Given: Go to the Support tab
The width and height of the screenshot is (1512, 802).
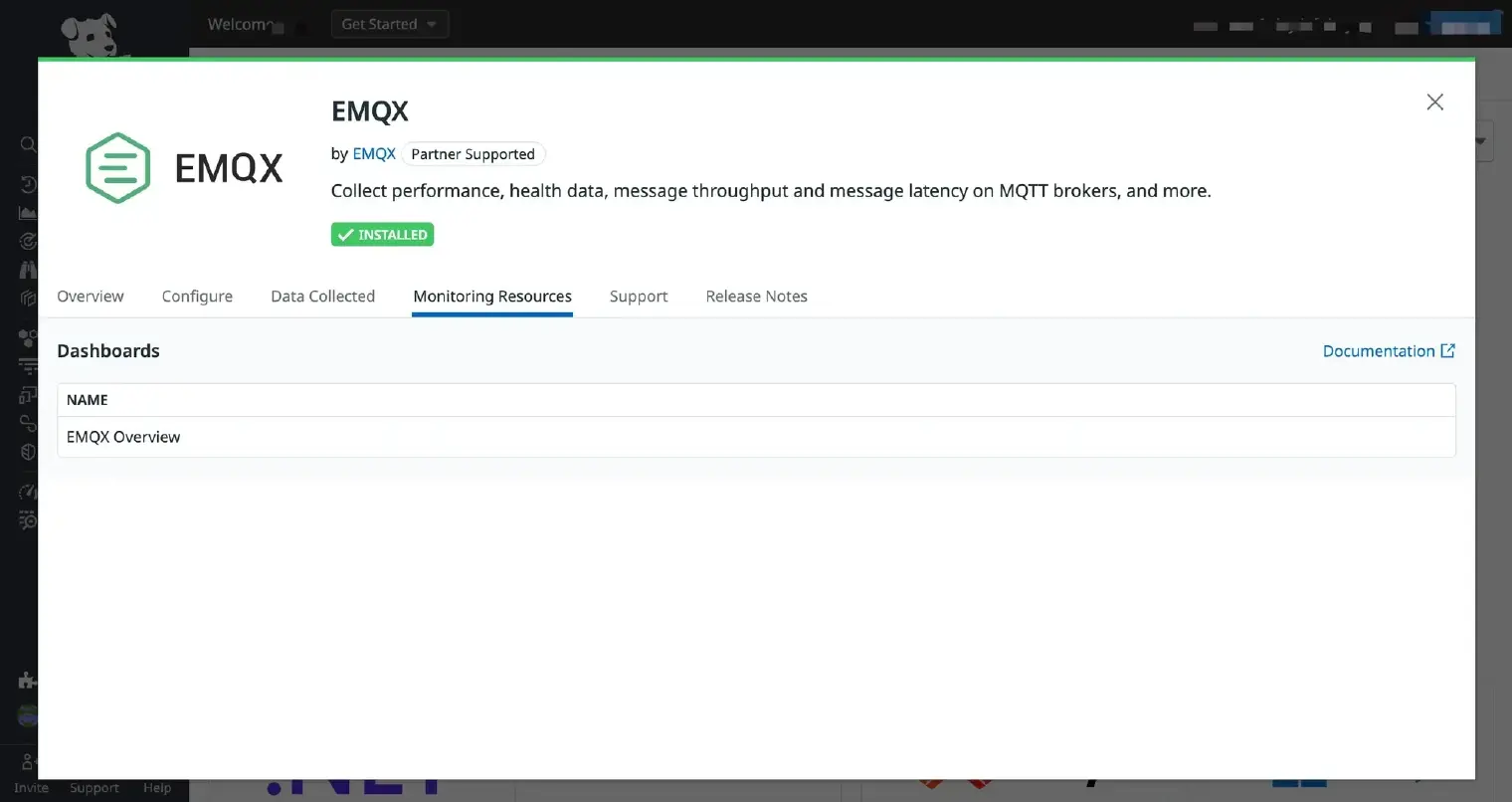Looking at the screenshot, I should click(x=639, y=297).
